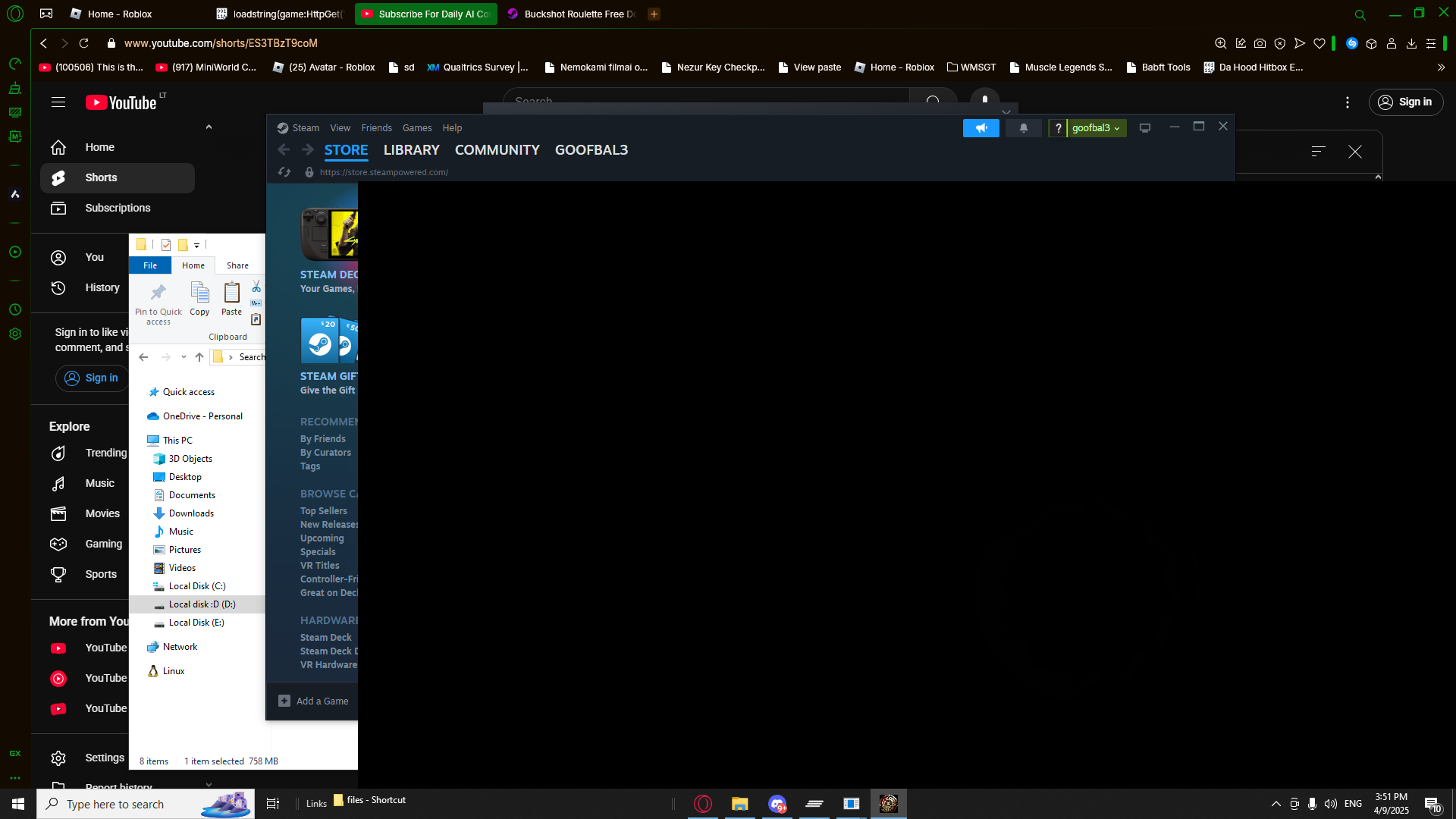Image resolution: width=1456 pixels, height=819 pixels.
Task: Open the Share tab in File Explorer
Action: [237, 265]
